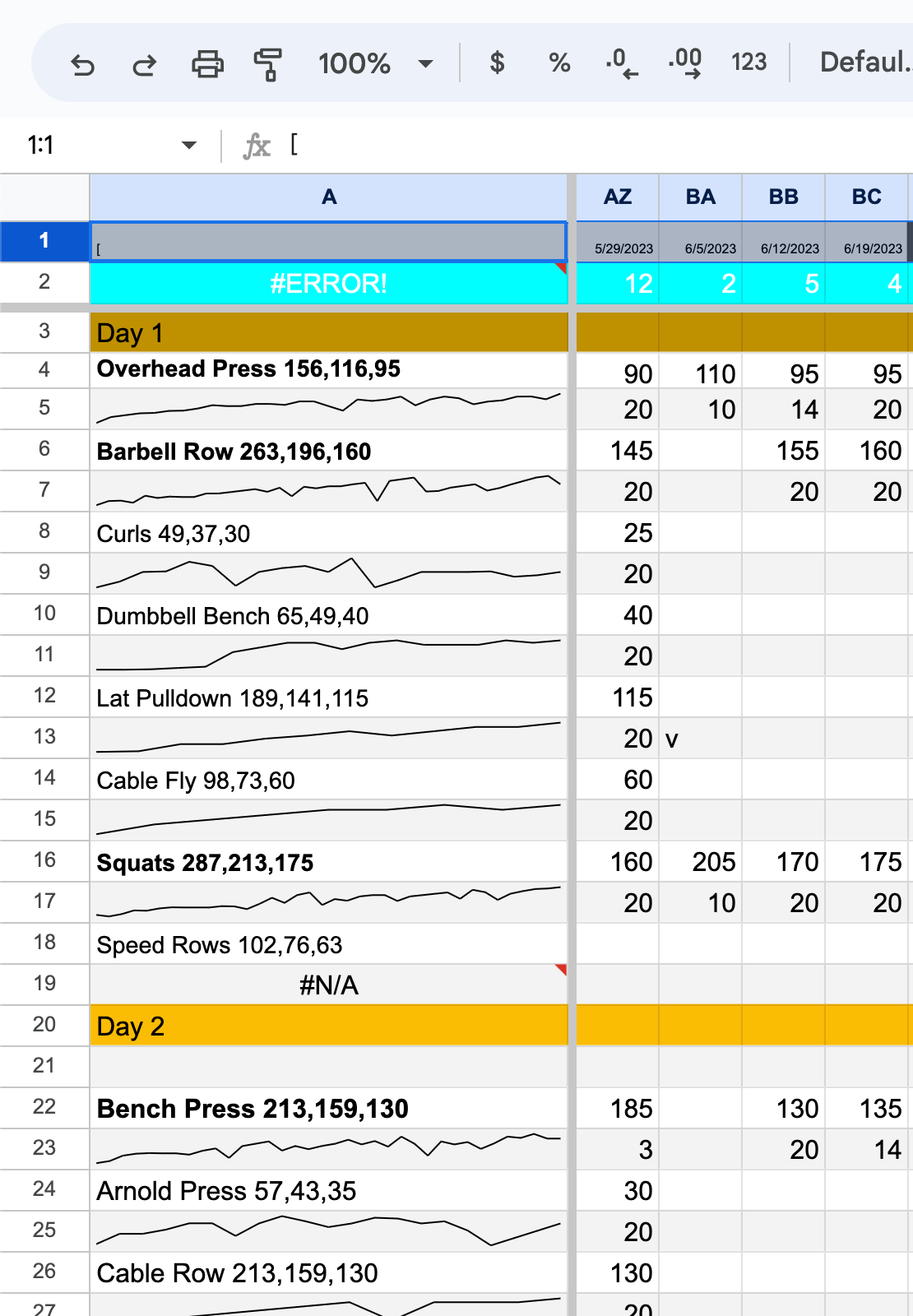Select row 2 header
Image resolution: width=913 pixels, height=1316 pixels.
pyautogui.click(x=44, y=282)
